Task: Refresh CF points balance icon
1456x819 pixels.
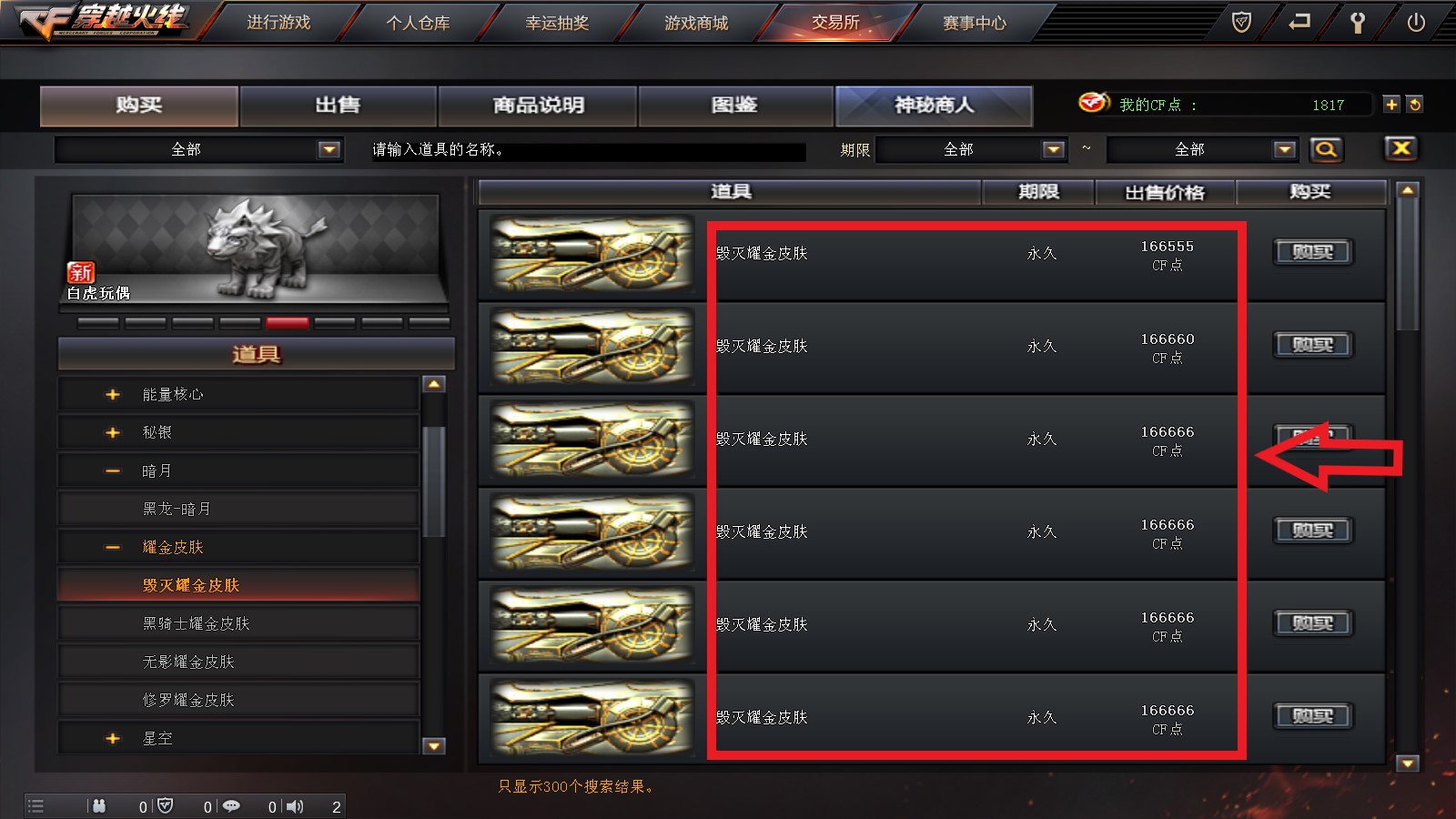Action: click(1414, 104)
